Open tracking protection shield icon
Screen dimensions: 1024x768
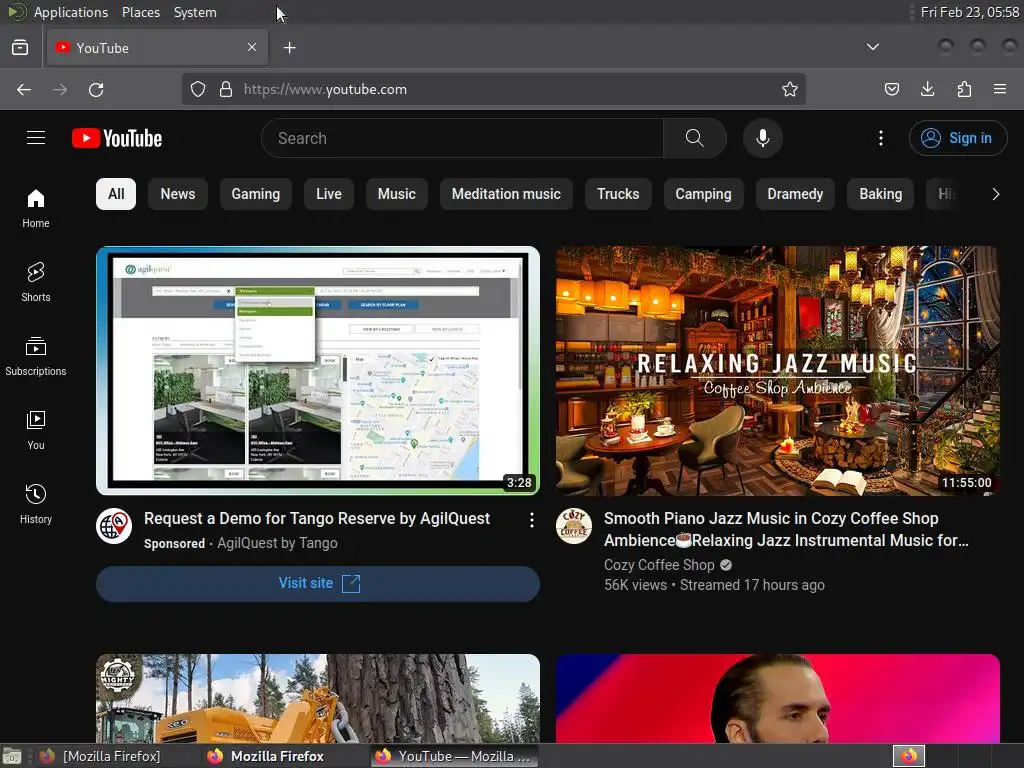[x=198, y=89]
